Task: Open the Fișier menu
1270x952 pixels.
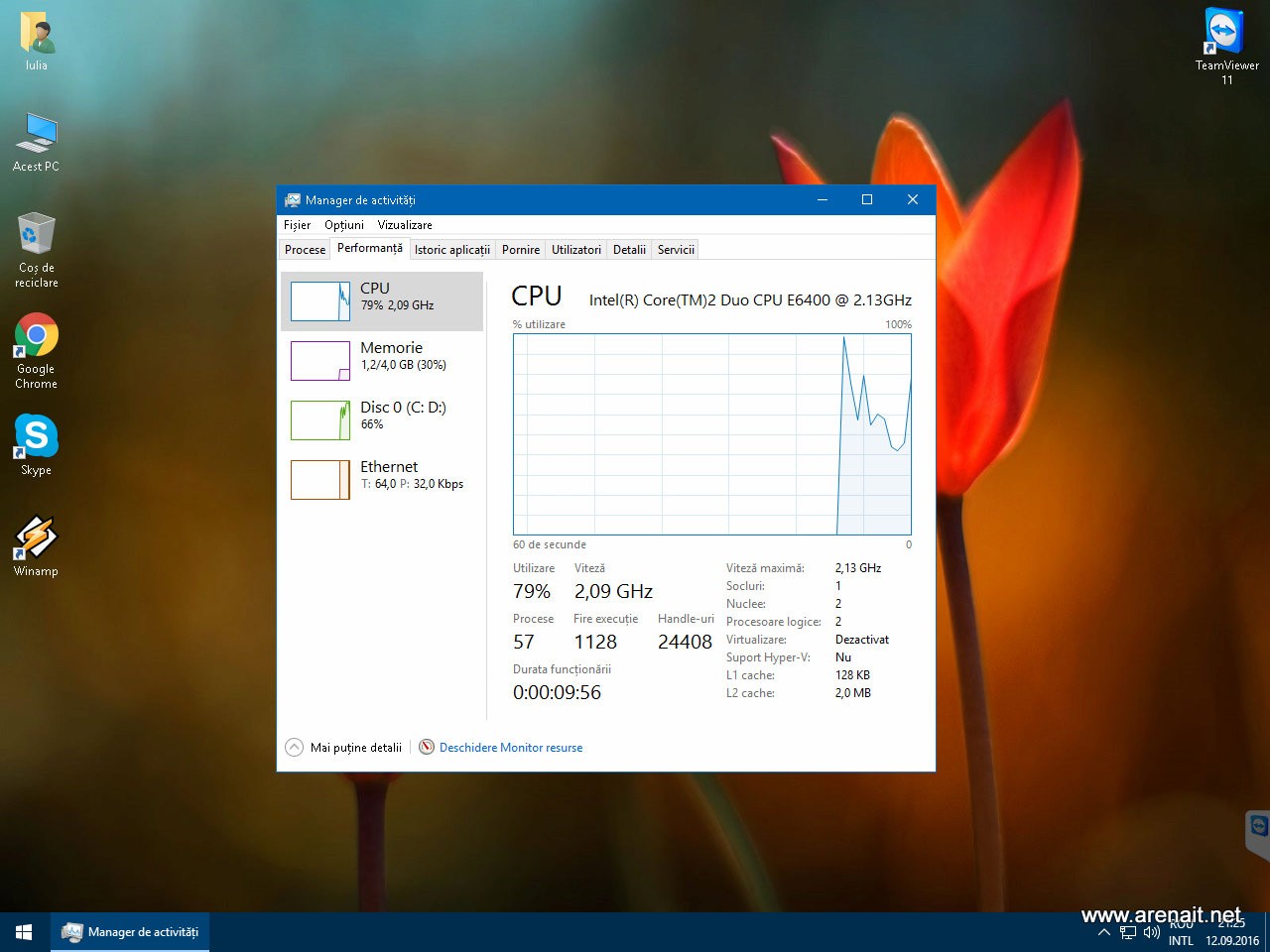Action: coord(297,225)
